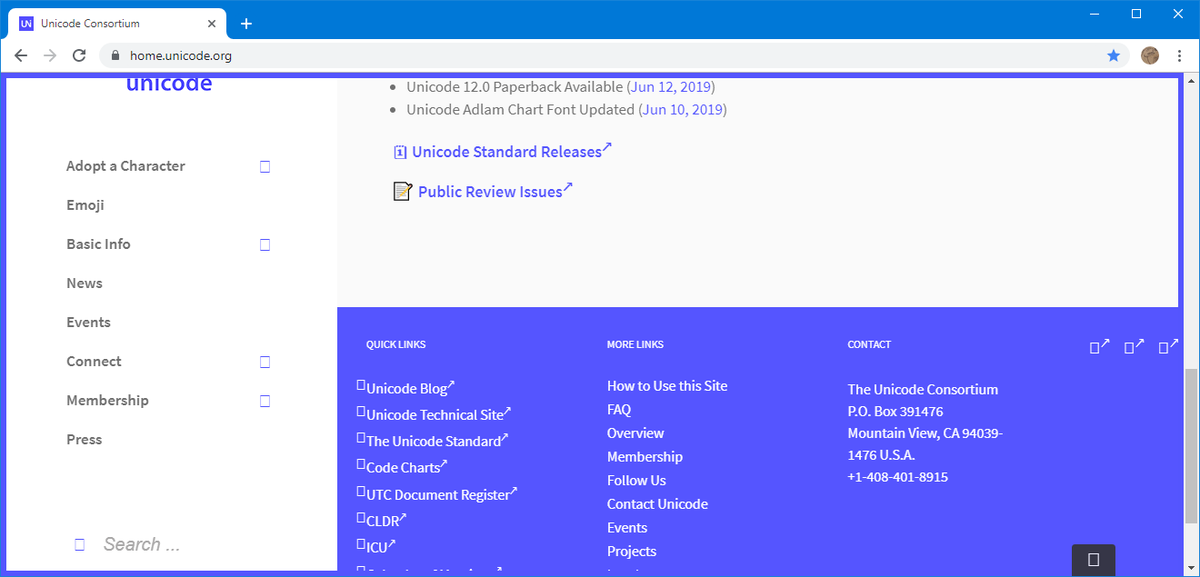Expand the Membership submenu in sidebar
Viewport: 1200px width, 577px height.
(x=265, y=401)
